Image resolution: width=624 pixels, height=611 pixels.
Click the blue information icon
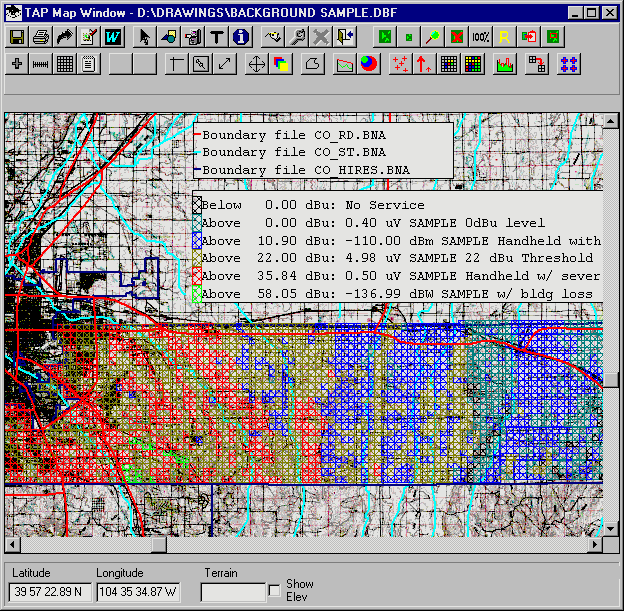(x=241, y=37)
